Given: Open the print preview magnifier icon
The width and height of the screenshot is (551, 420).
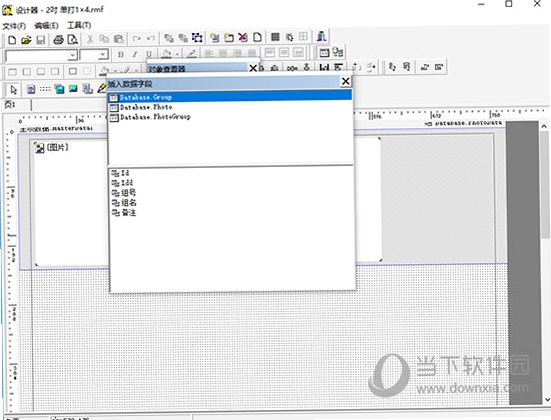Looking at the screenshot, I should 73,40.
